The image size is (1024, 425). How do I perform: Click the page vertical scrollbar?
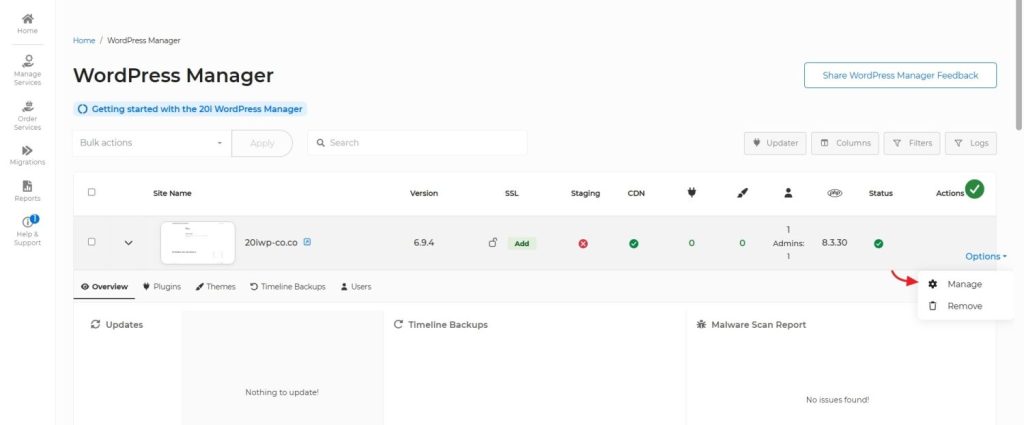[x=1019, y=65]
